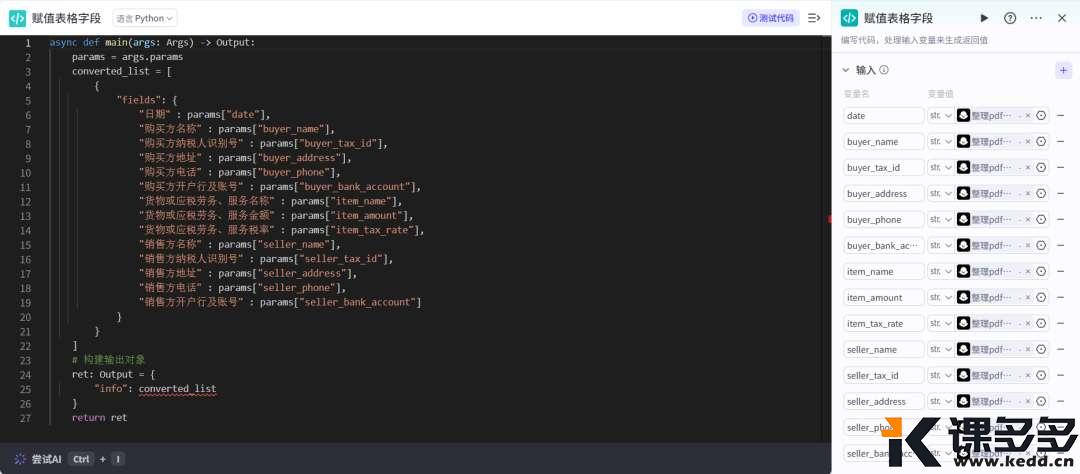Click "return ret" on code line 27
Screen dimensions: 1080x474
[99, 418]
